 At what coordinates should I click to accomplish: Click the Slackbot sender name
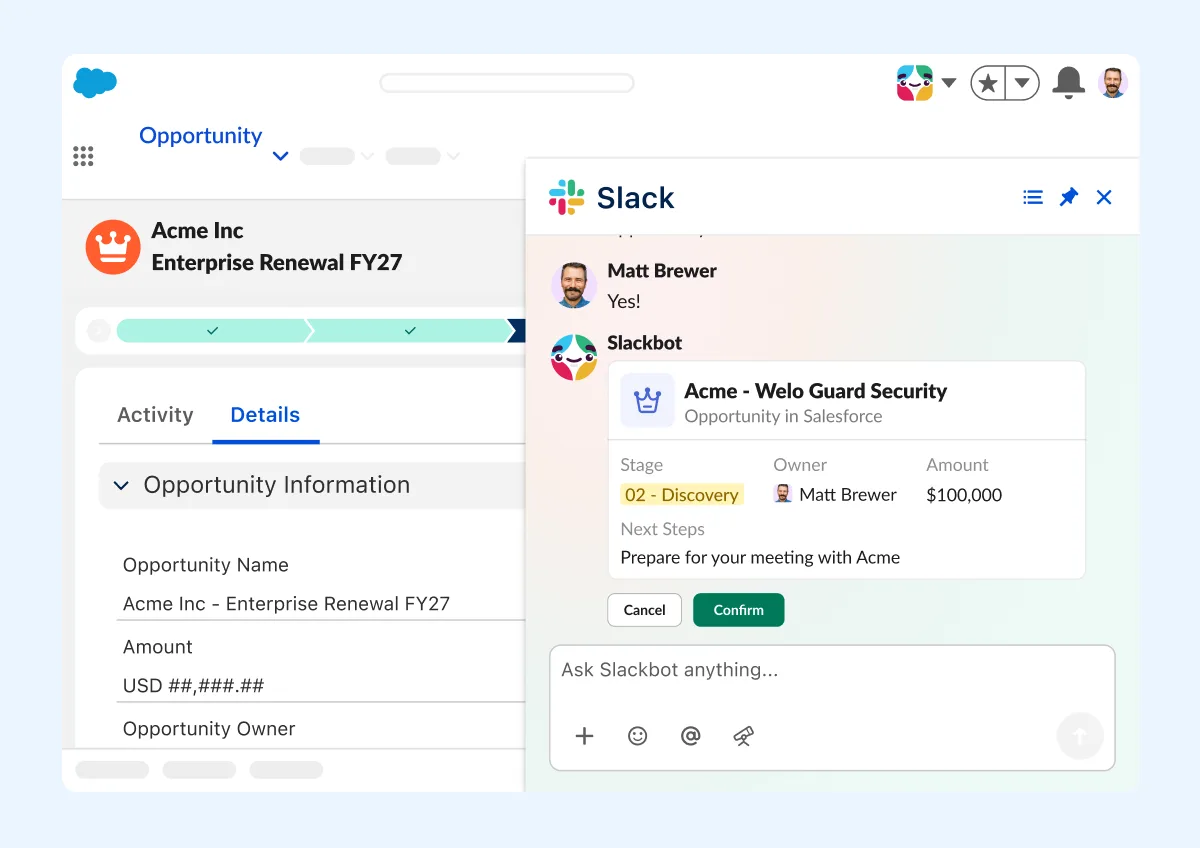click(x=645, y=343)
